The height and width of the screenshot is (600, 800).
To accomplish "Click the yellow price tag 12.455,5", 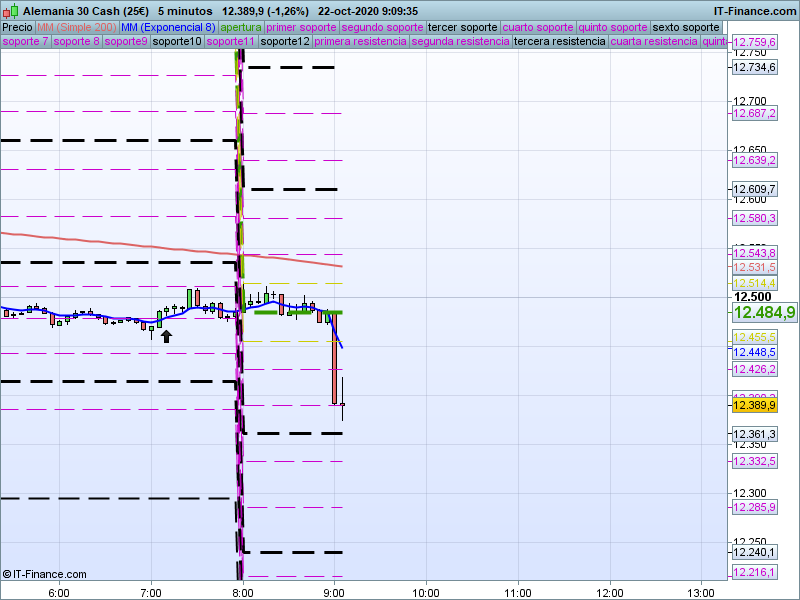I will 755,337.
